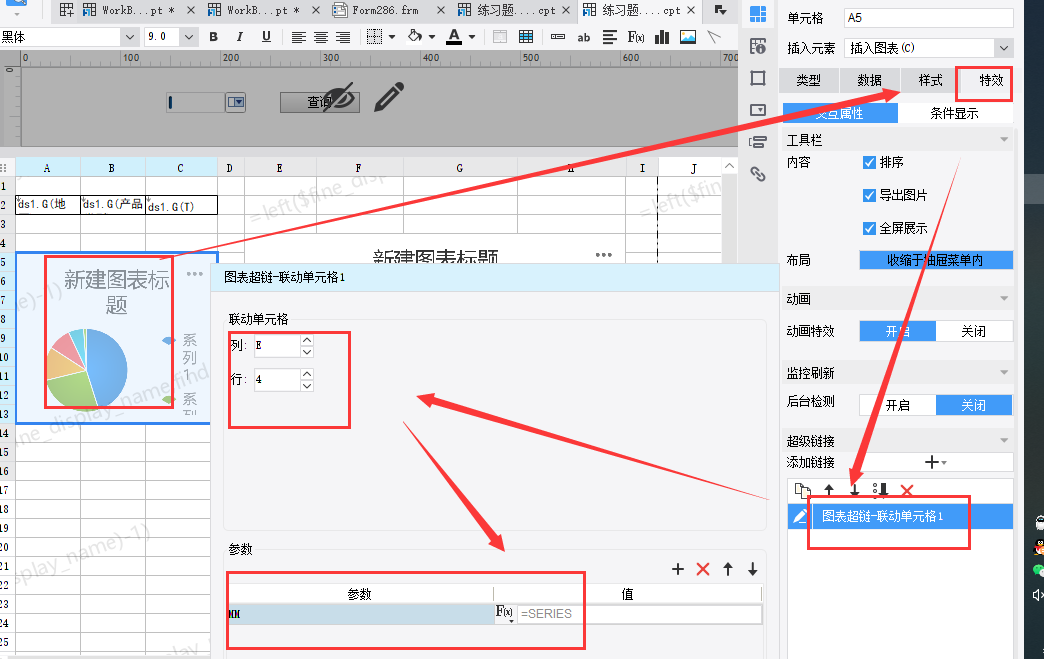Switch to the 特效 tab
The width and height of the screenshot is (1044, 659).
[991, 81]
